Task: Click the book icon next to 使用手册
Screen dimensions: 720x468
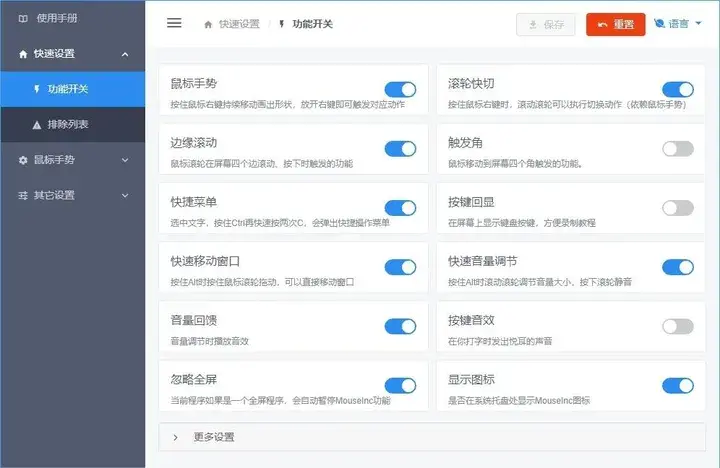Action: click(23, 18)
